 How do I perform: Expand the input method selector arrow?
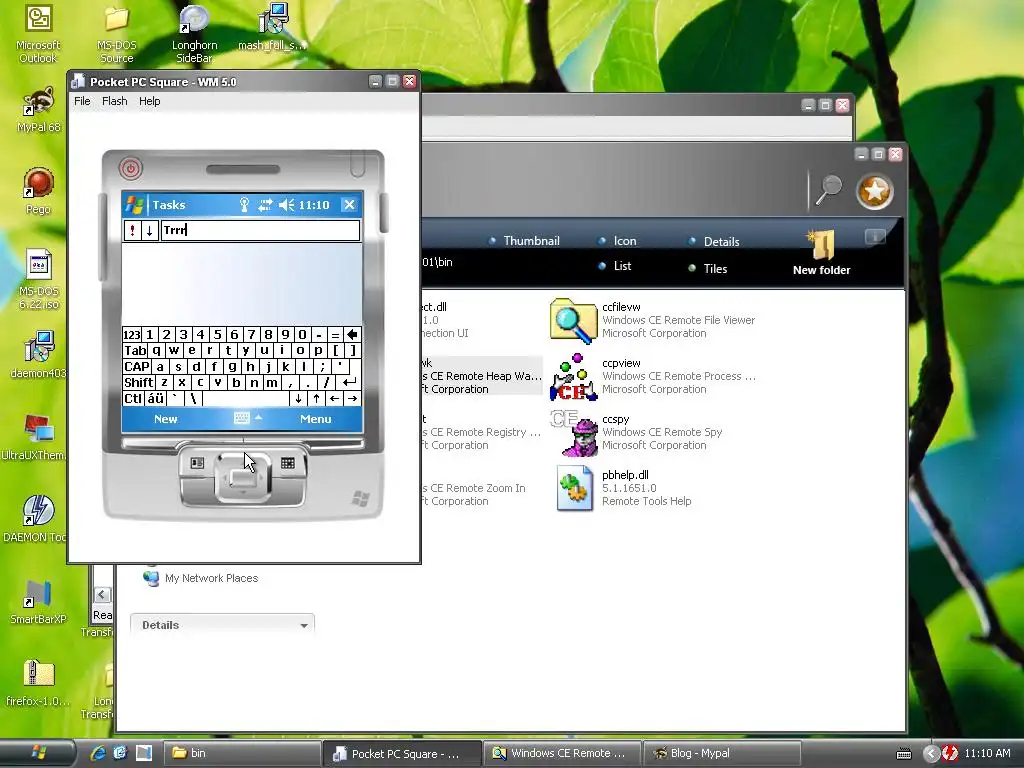(259, 417)
